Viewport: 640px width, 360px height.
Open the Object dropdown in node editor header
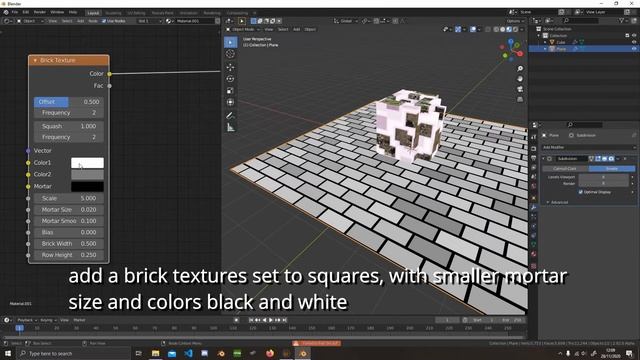pos(30,21)
